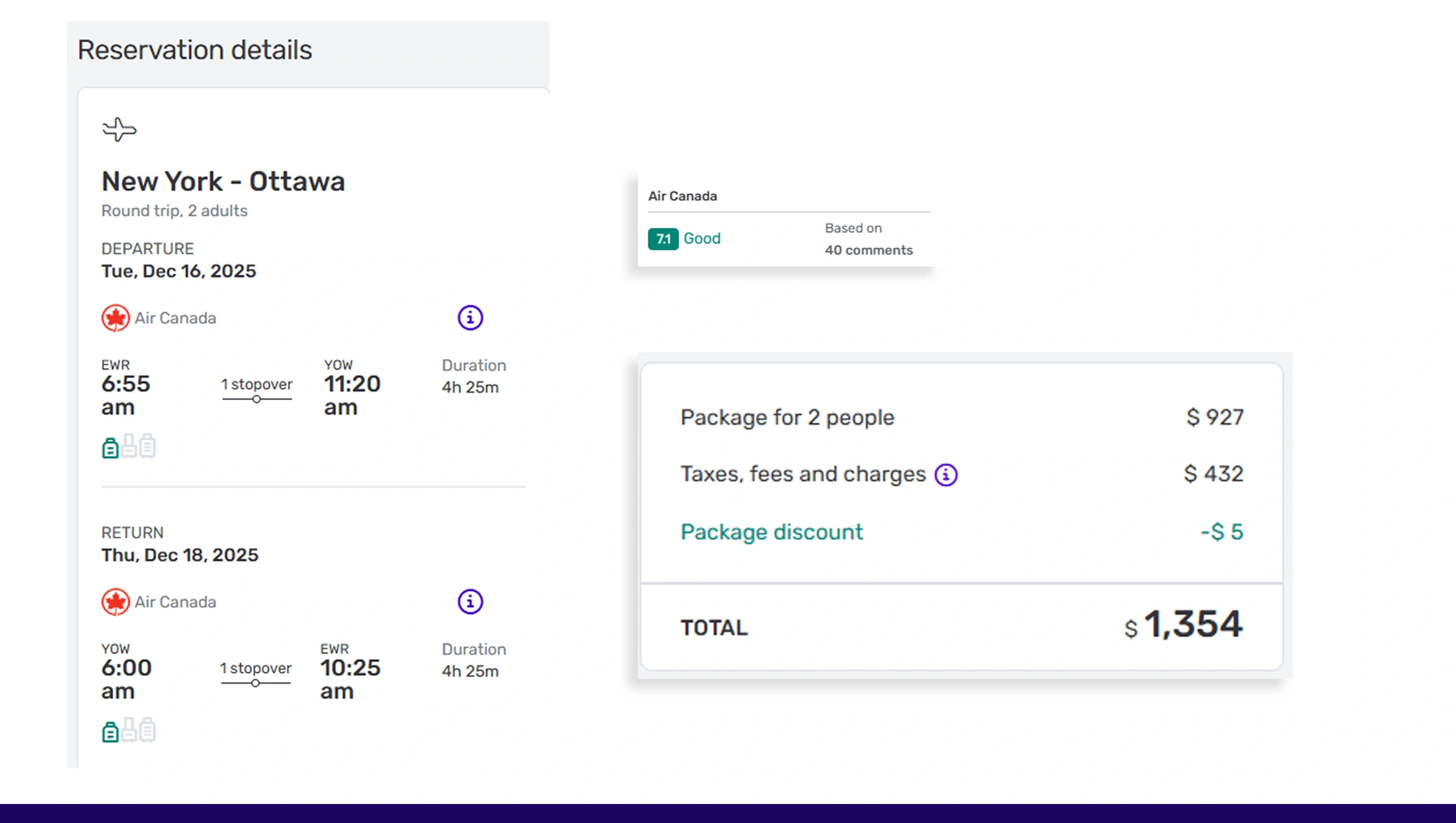Open the Good rating link
Image resolution: width=1456 pixels, height=823 pixels.
click(x=701, y=238)
